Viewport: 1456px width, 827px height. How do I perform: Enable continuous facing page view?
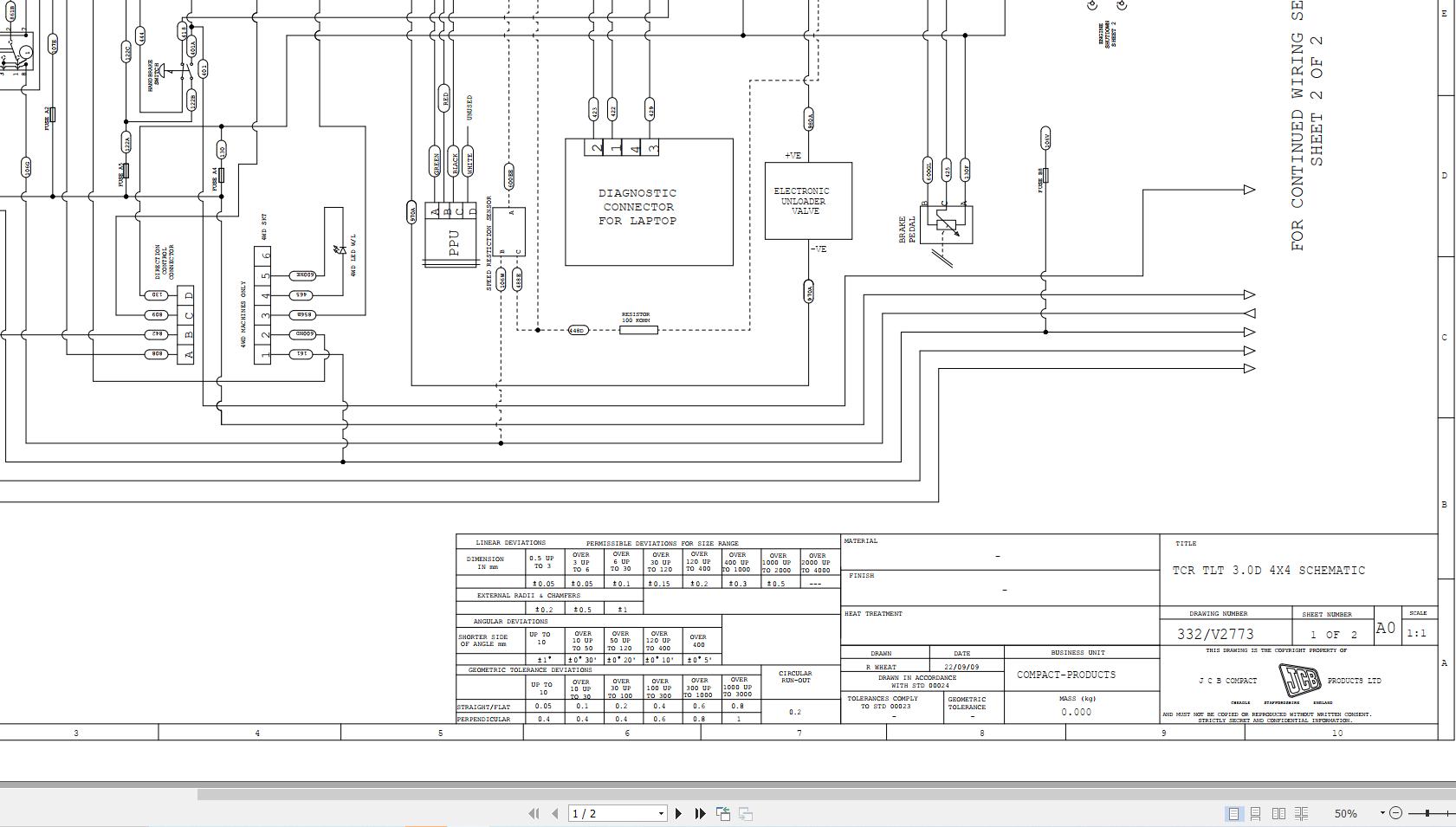(1301, 813)
